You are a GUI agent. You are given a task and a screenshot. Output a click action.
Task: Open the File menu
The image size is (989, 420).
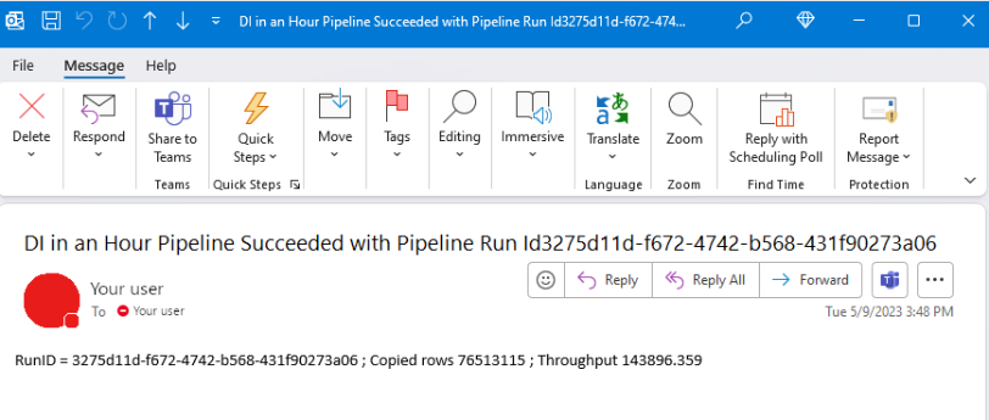[23, 66]
